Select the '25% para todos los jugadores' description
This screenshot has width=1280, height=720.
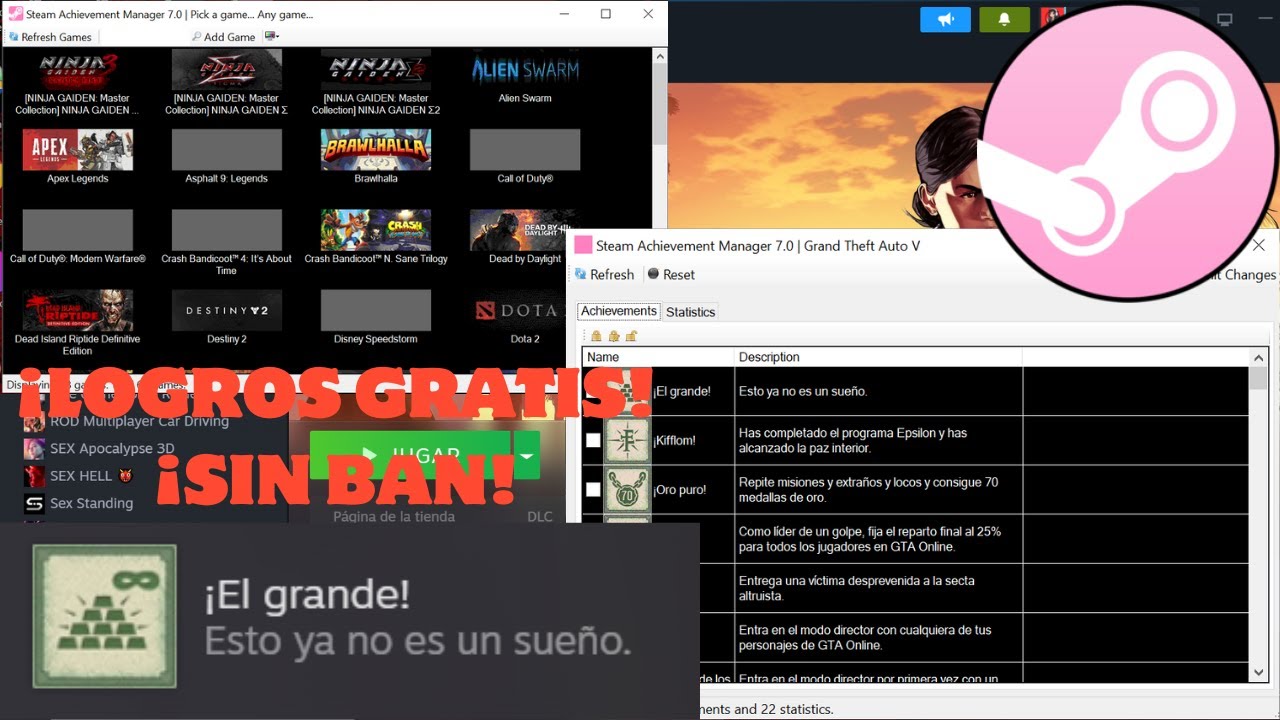click(x=869, y=539)
